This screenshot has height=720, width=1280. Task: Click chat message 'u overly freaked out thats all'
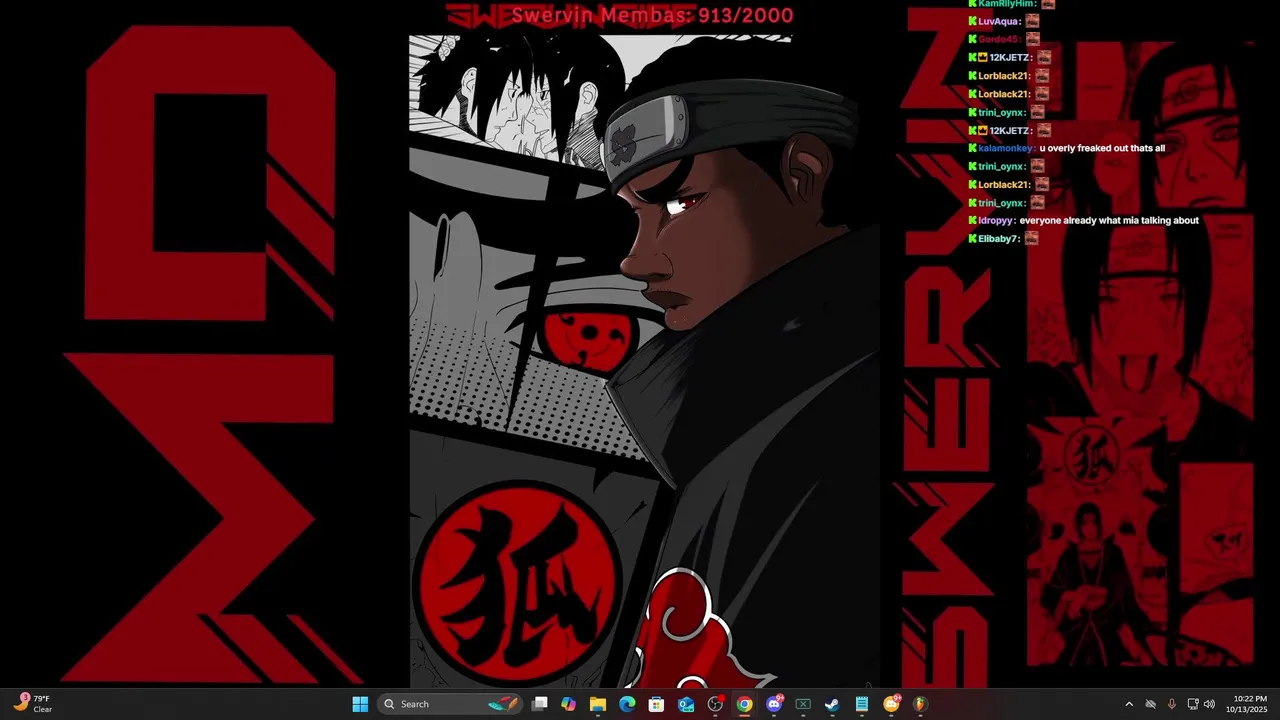(x=1102, y=148)
